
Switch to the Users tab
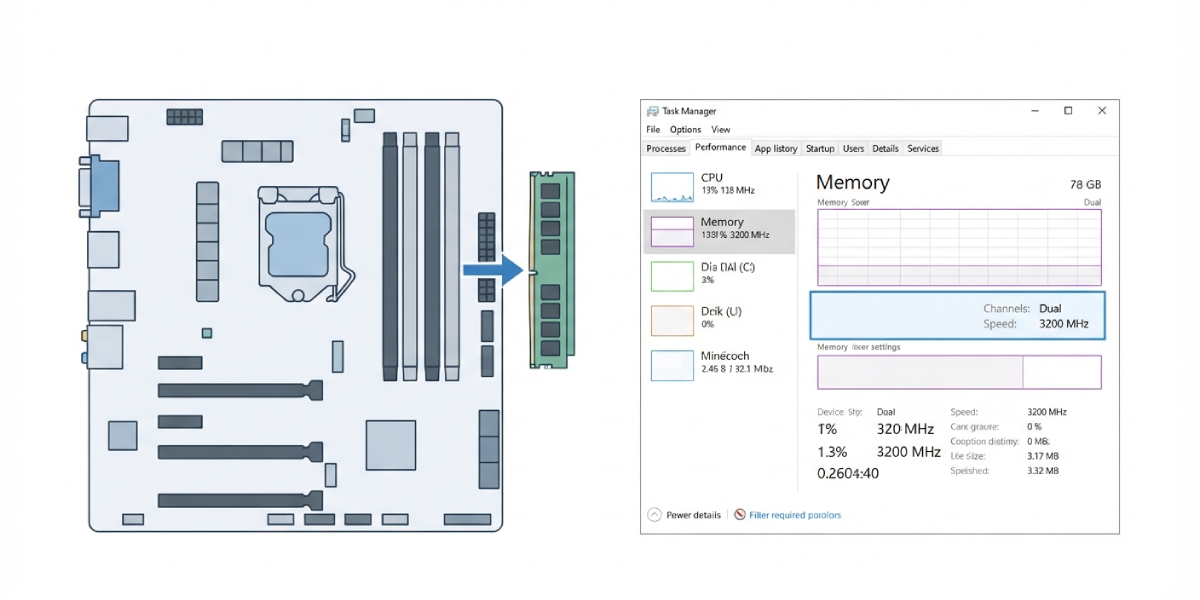click(x=853, y=149)
